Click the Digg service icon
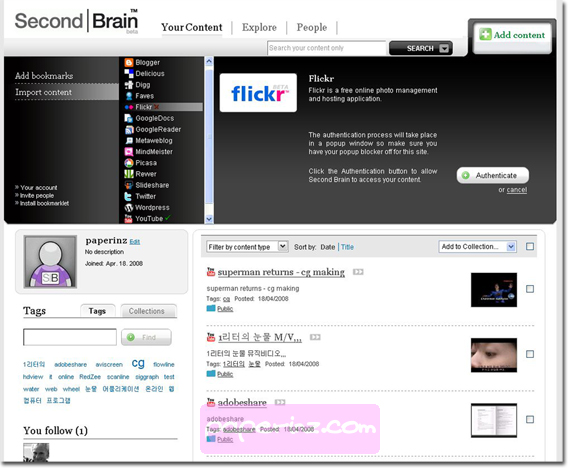 pos(129,85)
